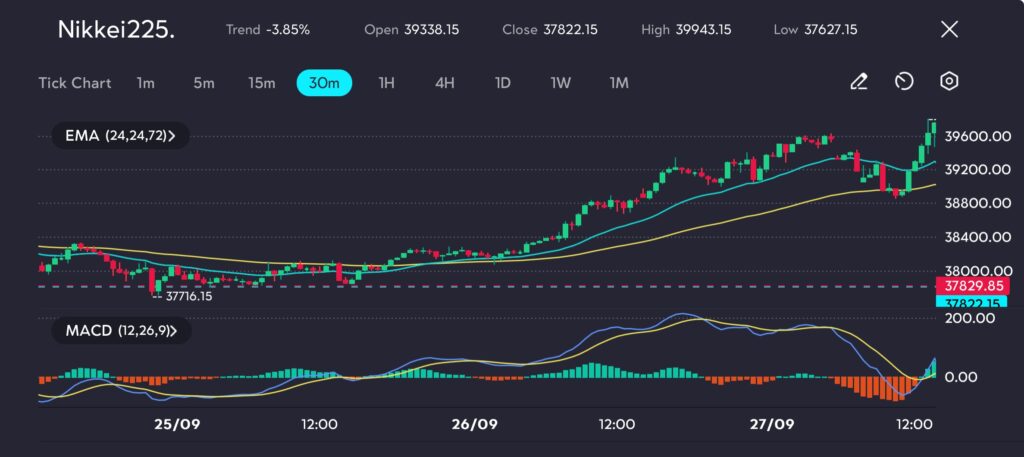Select the 1M monthly timeframe
1024x457 pixels.
pyautogui.click(x=619, y=83)
